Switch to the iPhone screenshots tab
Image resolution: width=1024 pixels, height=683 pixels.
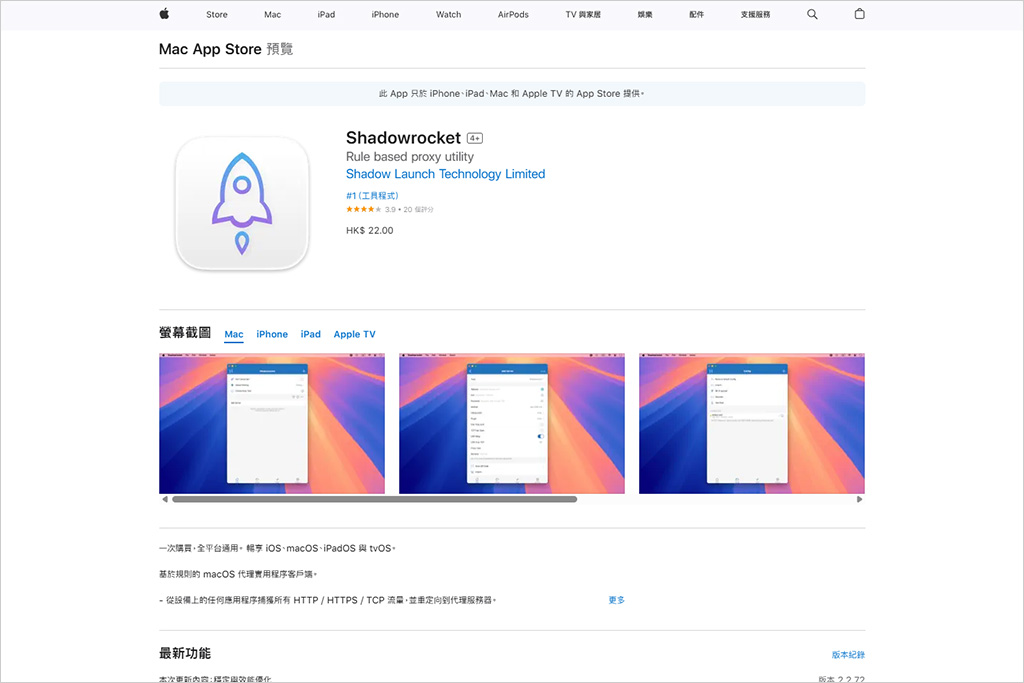pos(271,334)
